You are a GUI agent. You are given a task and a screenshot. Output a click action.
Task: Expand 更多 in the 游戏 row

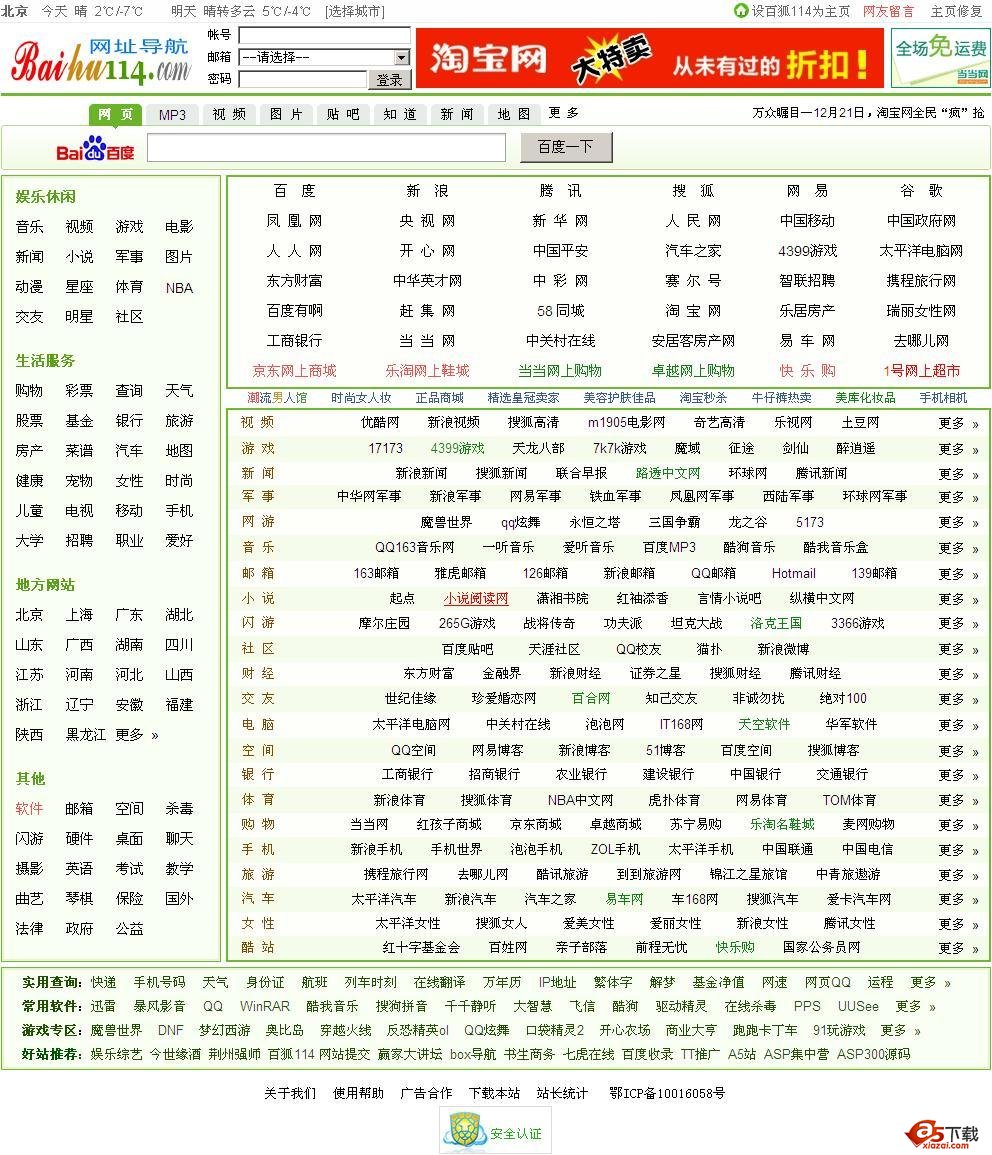click(x=958, y=449)
